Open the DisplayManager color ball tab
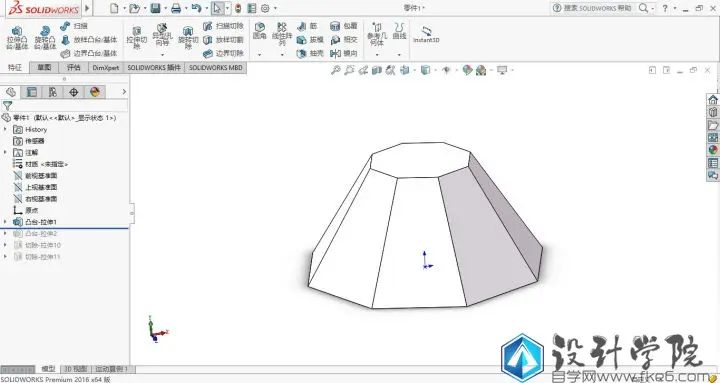 pos(95,92)
